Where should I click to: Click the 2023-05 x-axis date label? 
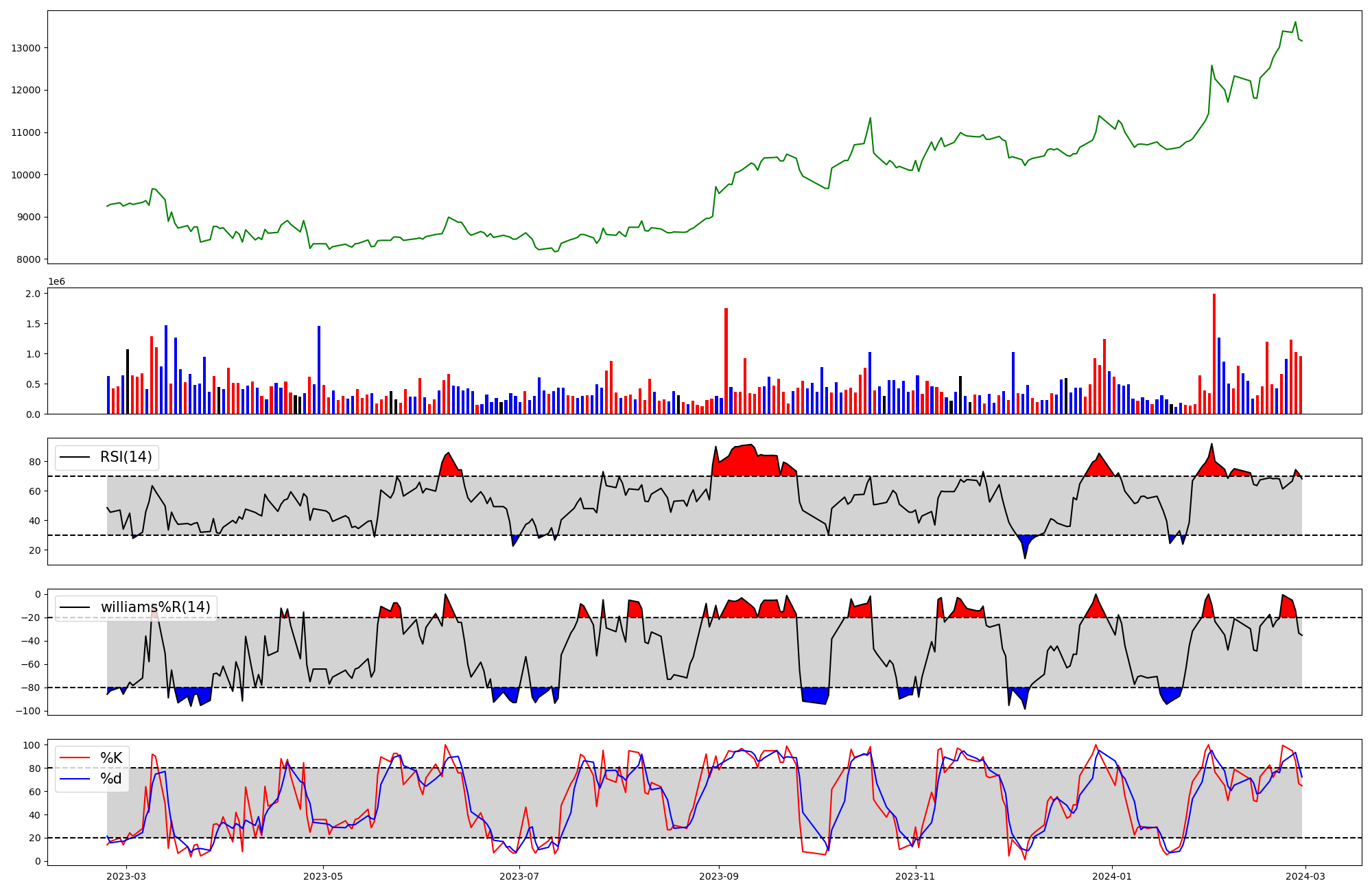click(323, 876)
